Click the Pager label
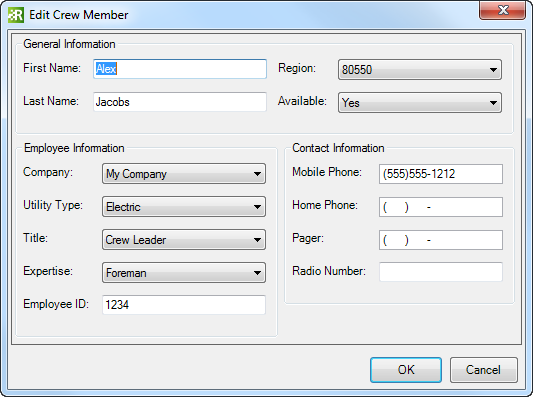The image size is (533, 397). point(308,238)
